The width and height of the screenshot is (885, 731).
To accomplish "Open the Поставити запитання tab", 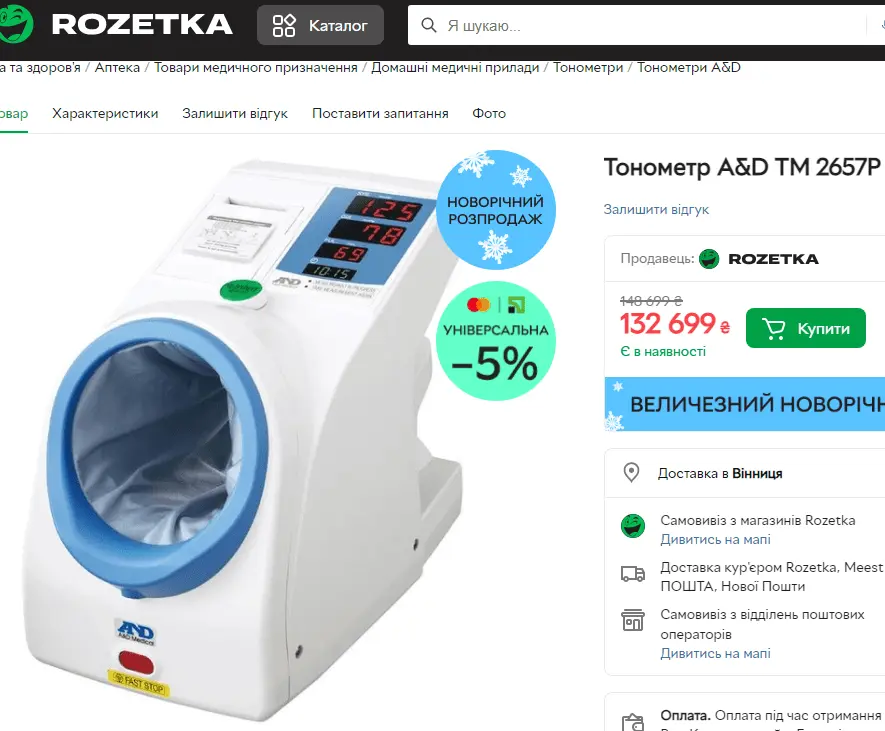I will coord(380,113).
